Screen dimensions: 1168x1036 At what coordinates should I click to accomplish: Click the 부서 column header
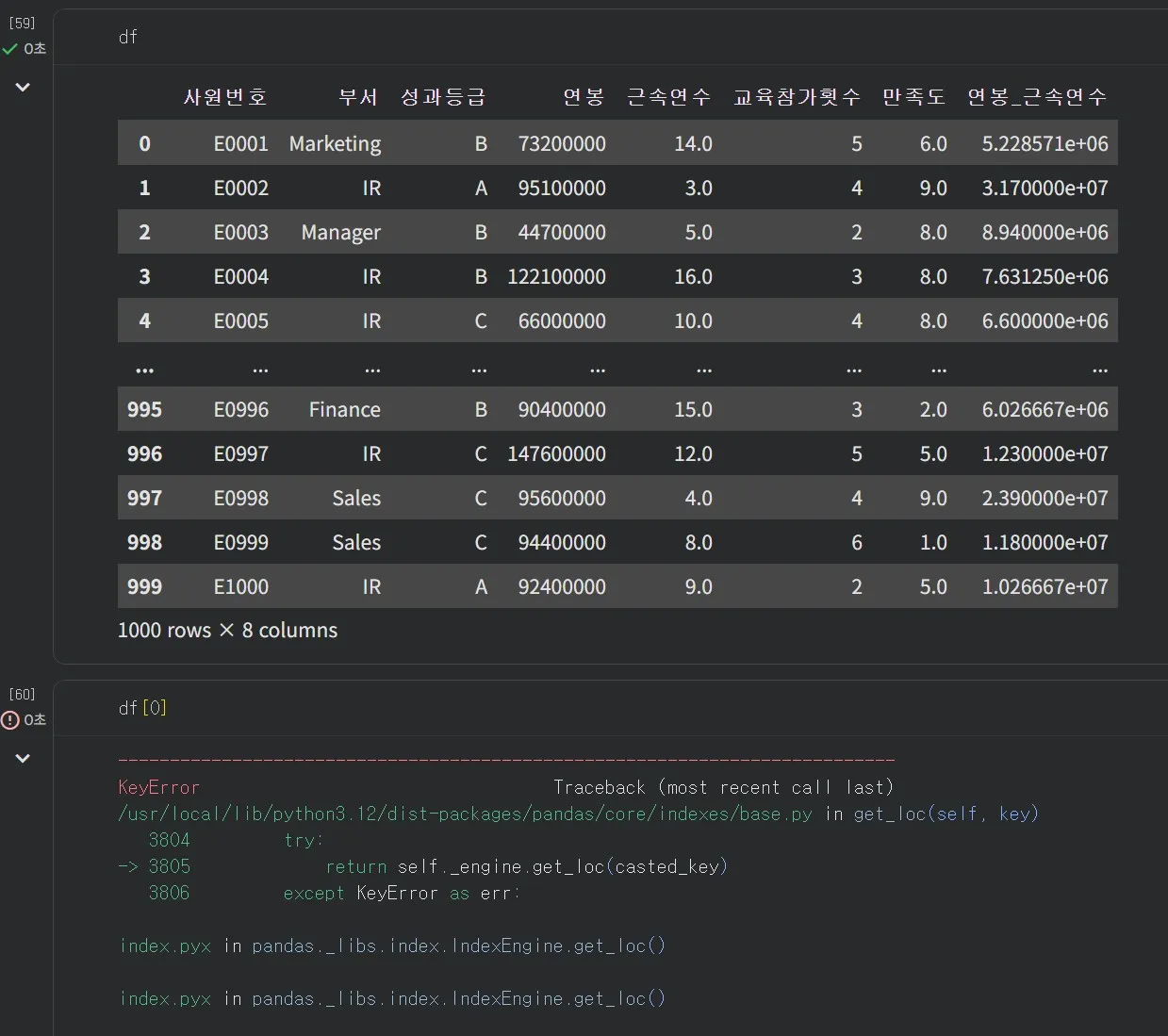358,96
